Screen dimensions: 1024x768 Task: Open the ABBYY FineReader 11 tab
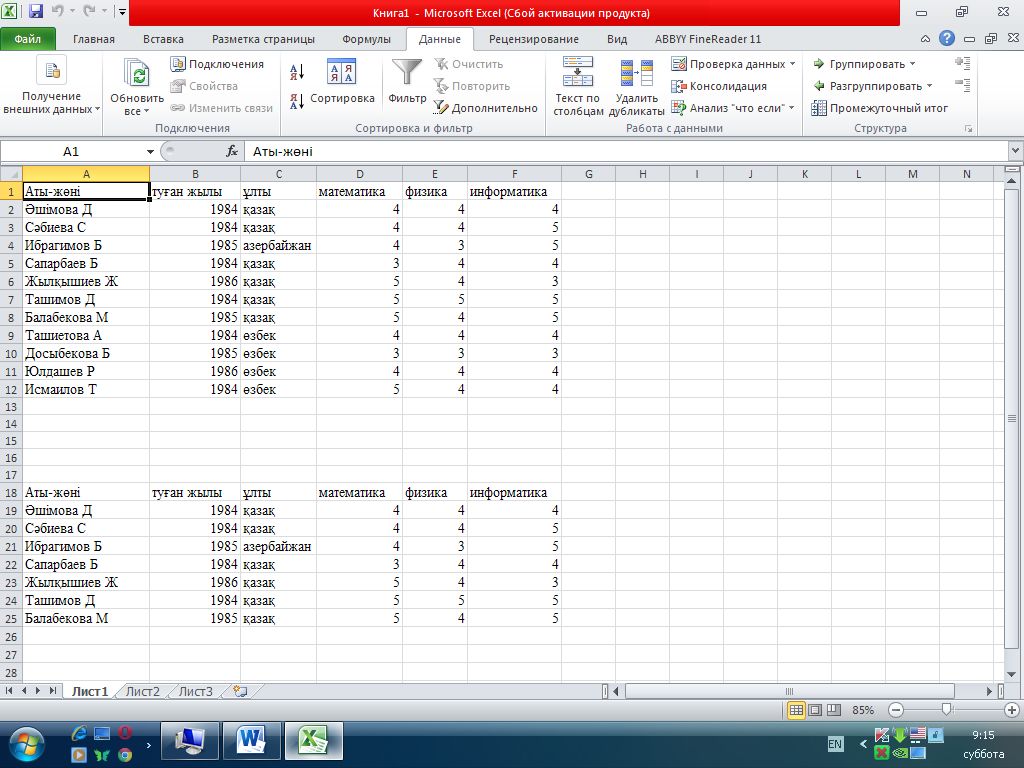click(708, 39)
